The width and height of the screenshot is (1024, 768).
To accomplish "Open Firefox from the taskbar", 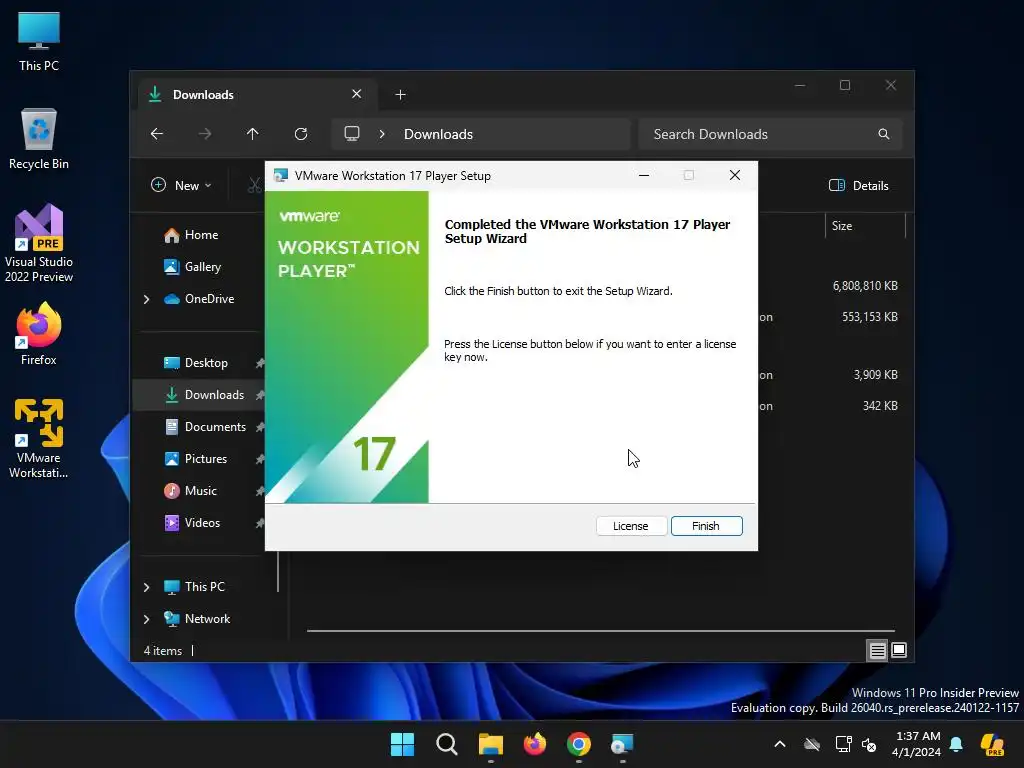I will (x=535, y=744).
